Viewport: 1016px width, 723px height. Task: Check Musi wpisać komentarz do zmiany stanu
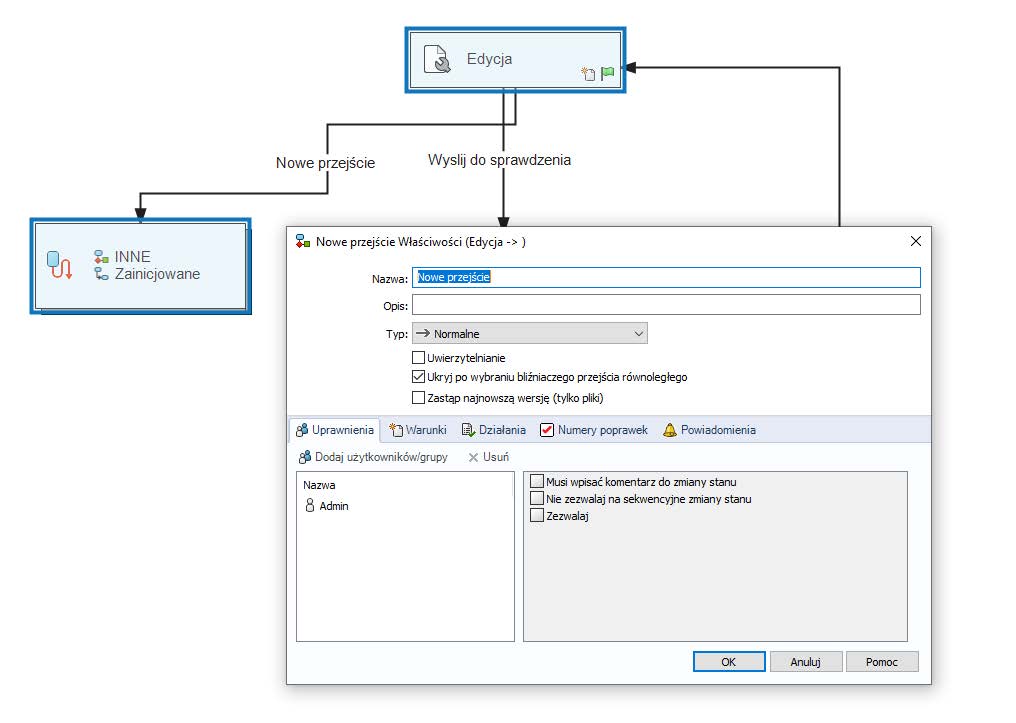tap(538, 481)
